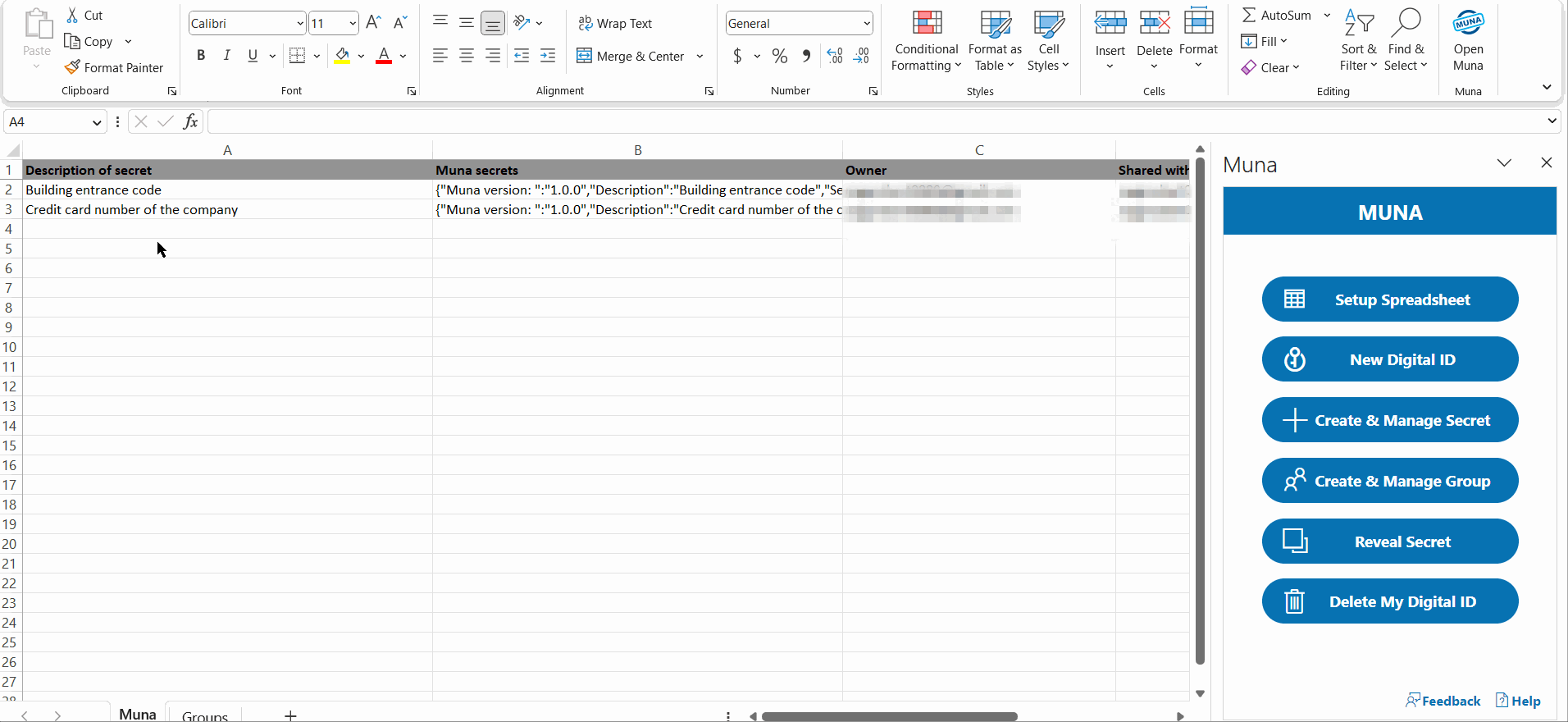Toggle Underline formatting
This screenshot has width=1568, height=722.
253,56
